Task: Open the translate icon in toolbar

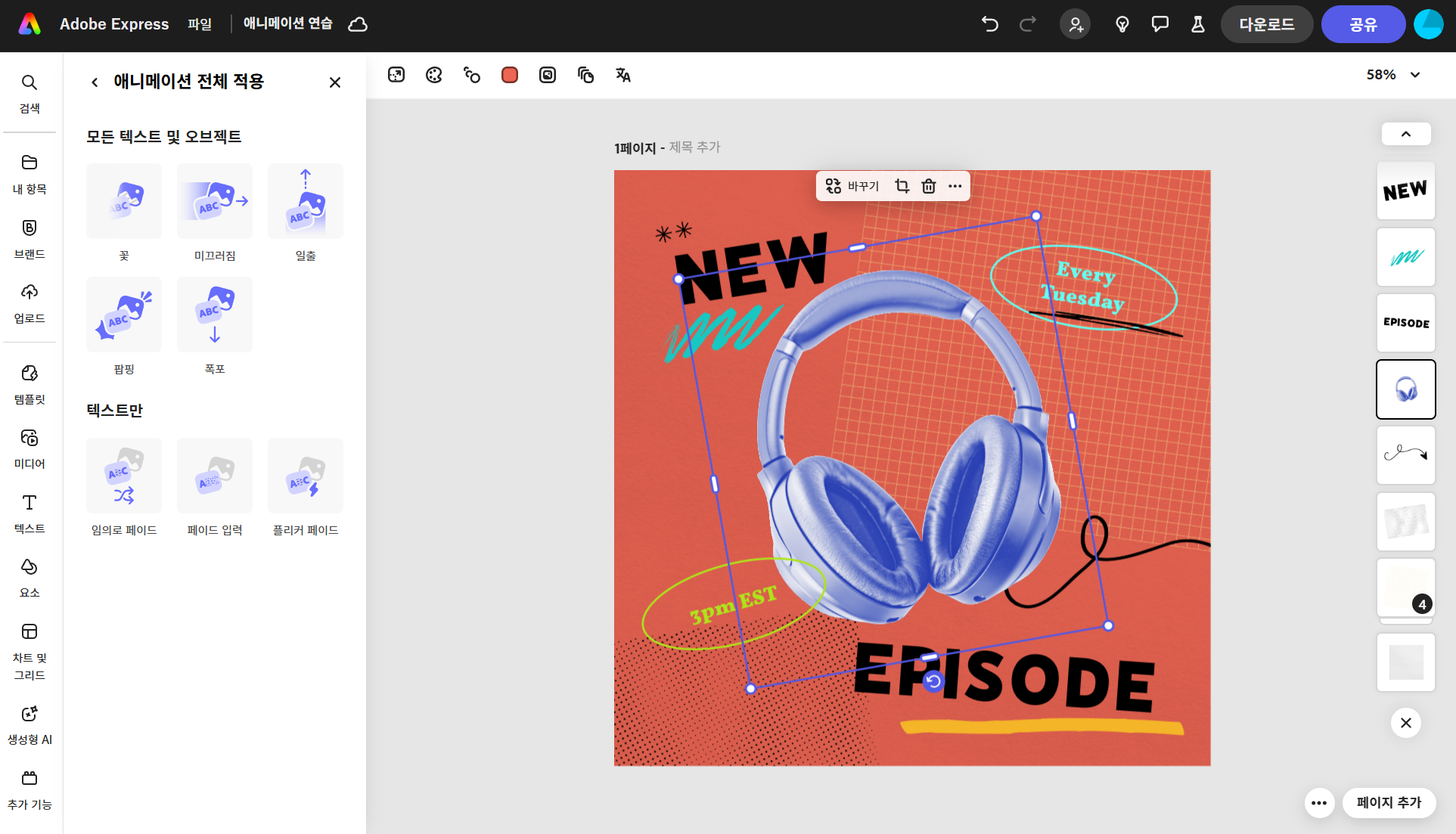Action: (622, 75)
